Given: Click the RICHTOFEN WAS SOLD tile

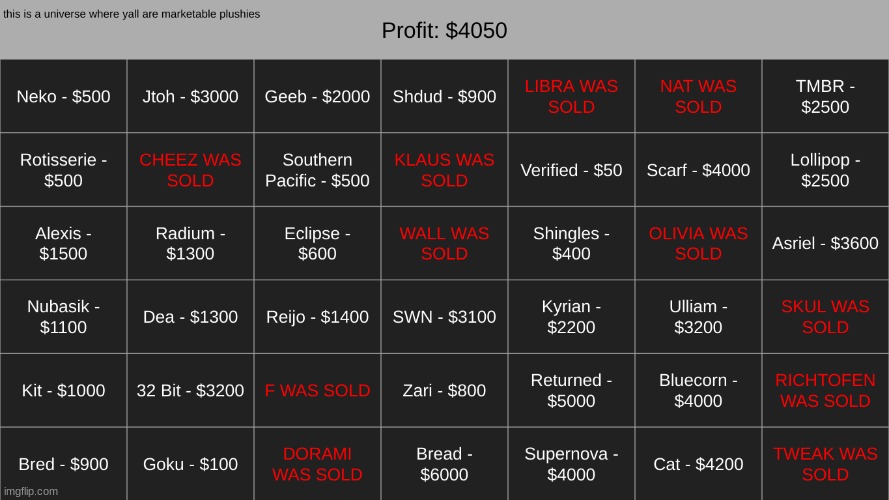Looking at the screenshot, I should pos(826,390).
